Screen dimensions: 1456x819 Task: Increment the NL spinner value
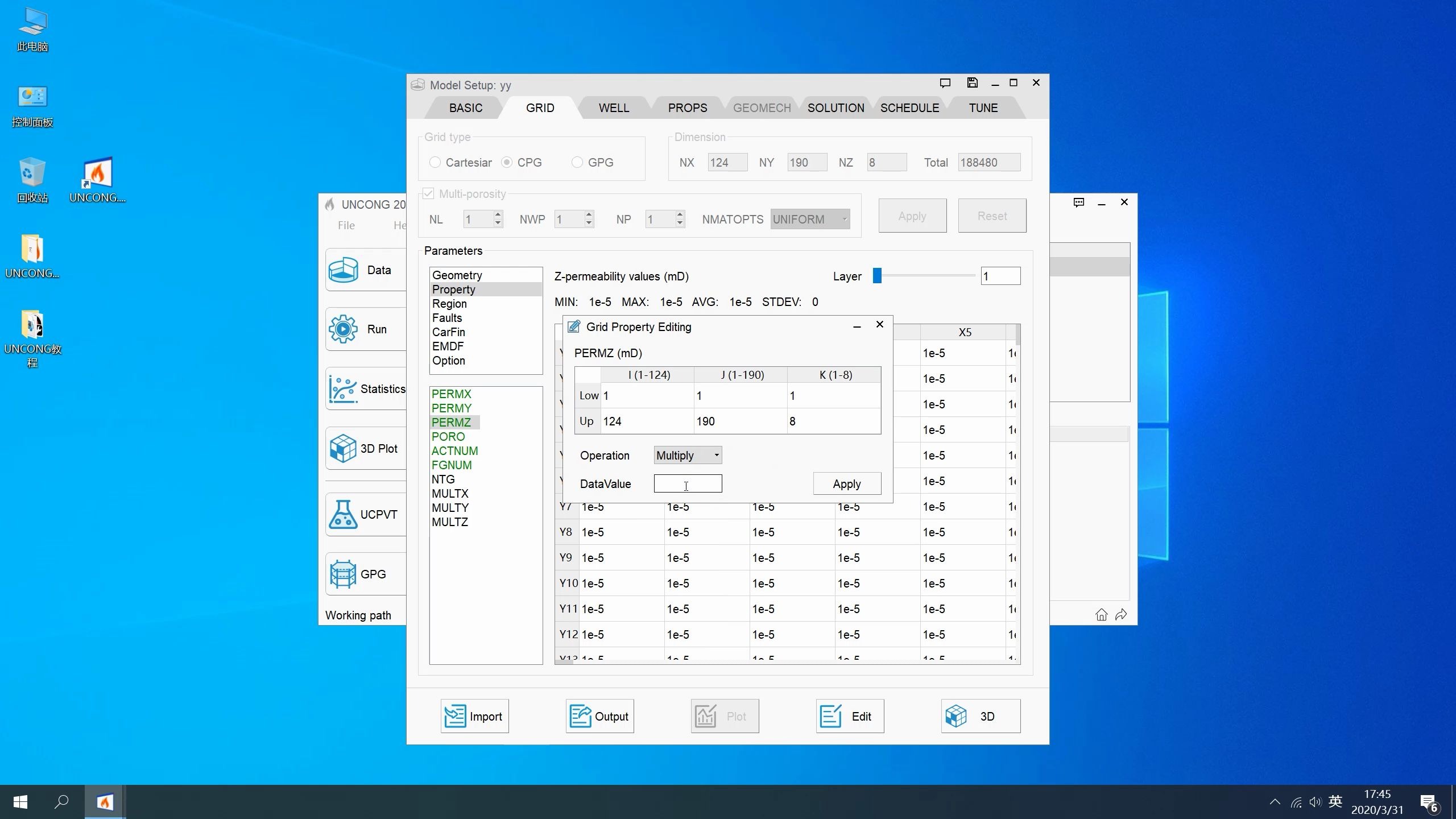tap(498, 215)
